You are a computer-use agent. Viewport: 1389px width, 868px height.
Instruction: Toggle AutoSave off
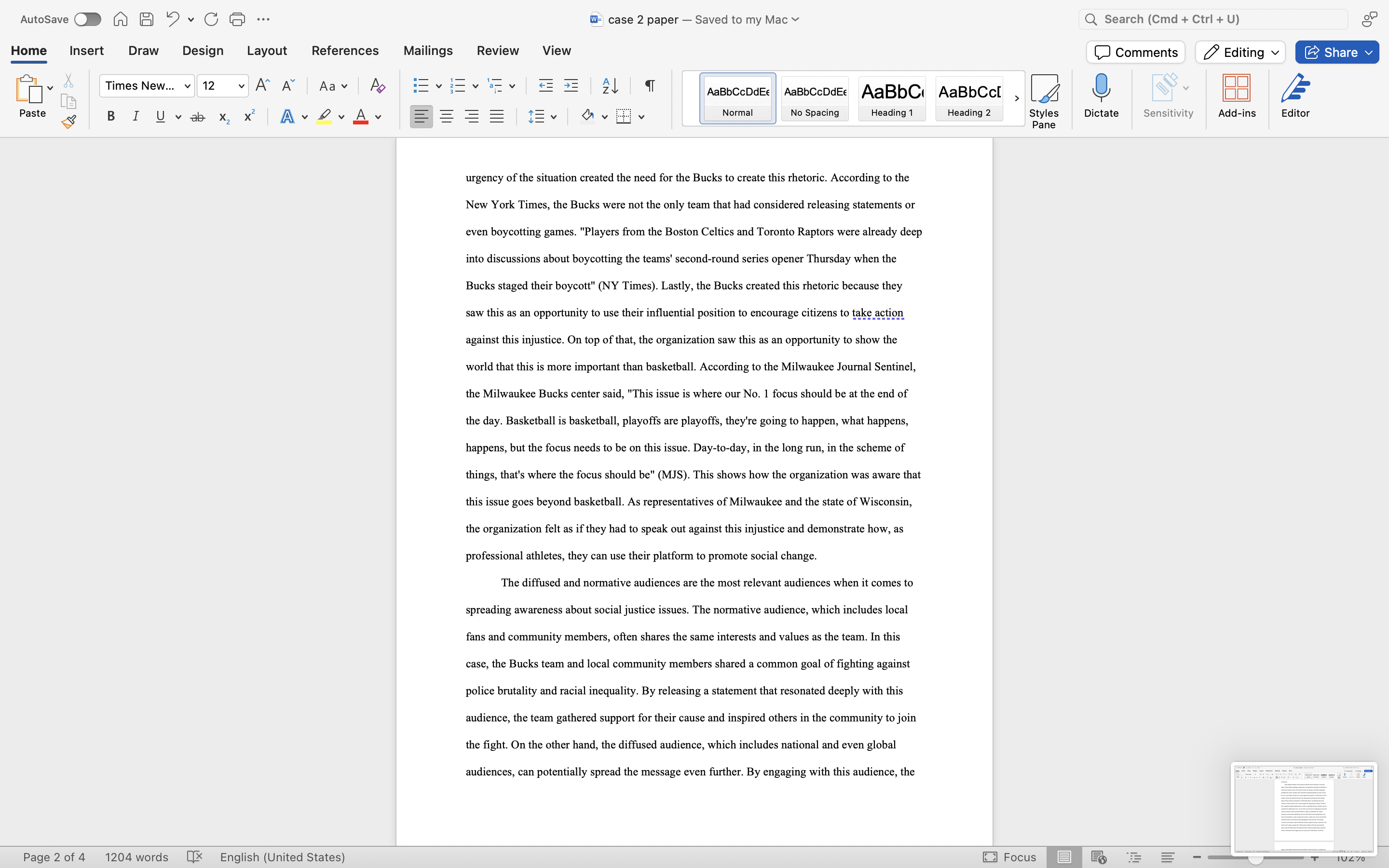coord(87,19)
